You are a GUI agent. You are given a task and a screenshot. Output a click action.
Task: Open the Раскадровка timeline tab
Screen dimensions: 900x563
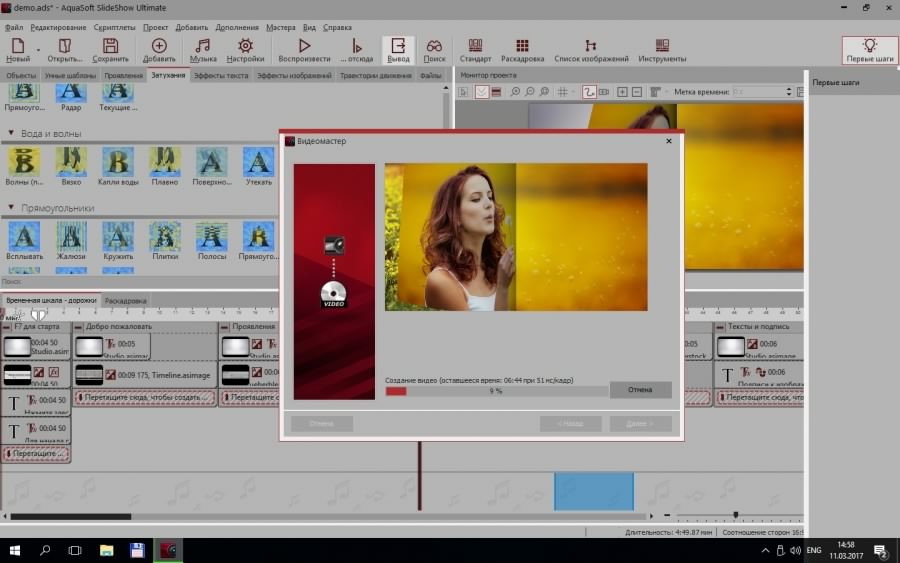click(125, 301)
